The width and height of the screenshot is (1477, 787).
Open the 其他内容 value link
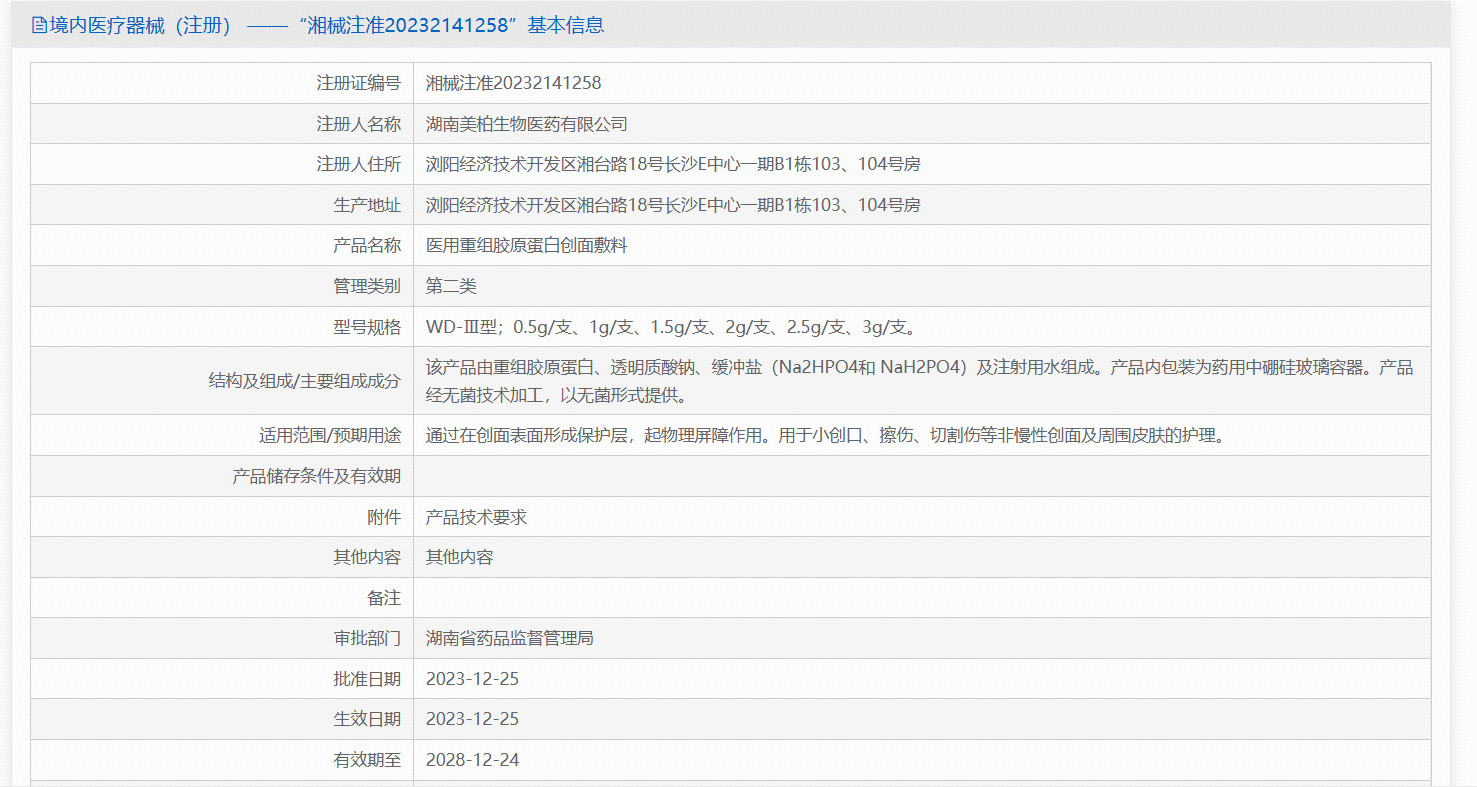click(459, 557)
